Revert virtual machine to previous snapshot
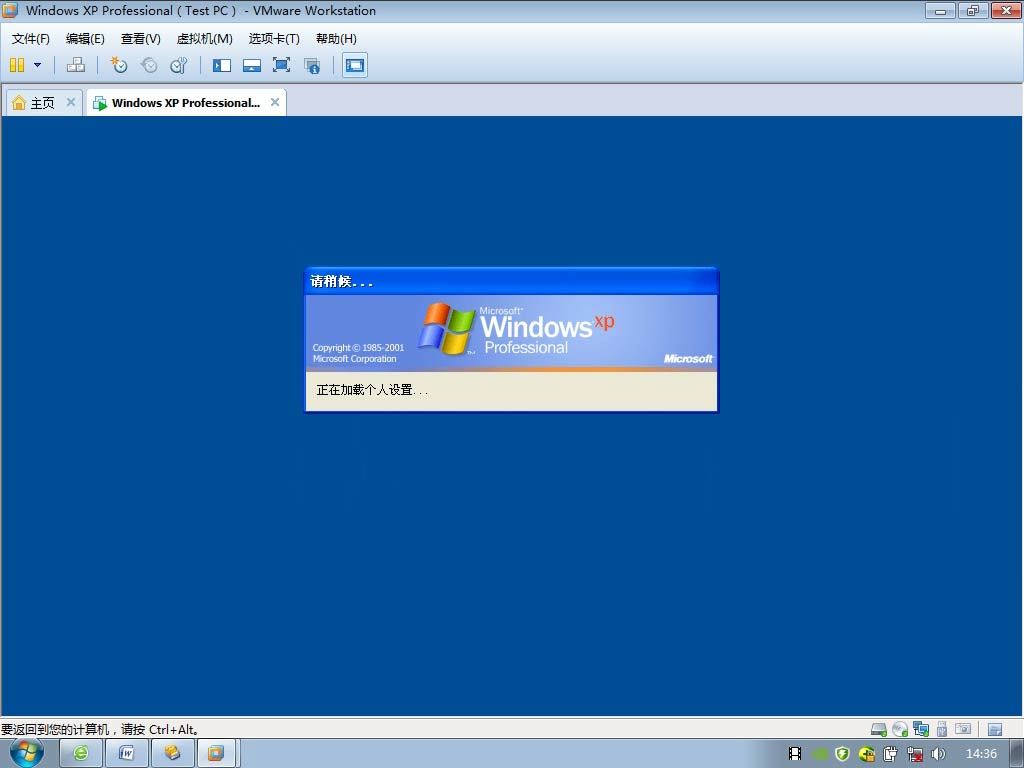The height and width of the screenshot is (768, 1024). point(149,65)
